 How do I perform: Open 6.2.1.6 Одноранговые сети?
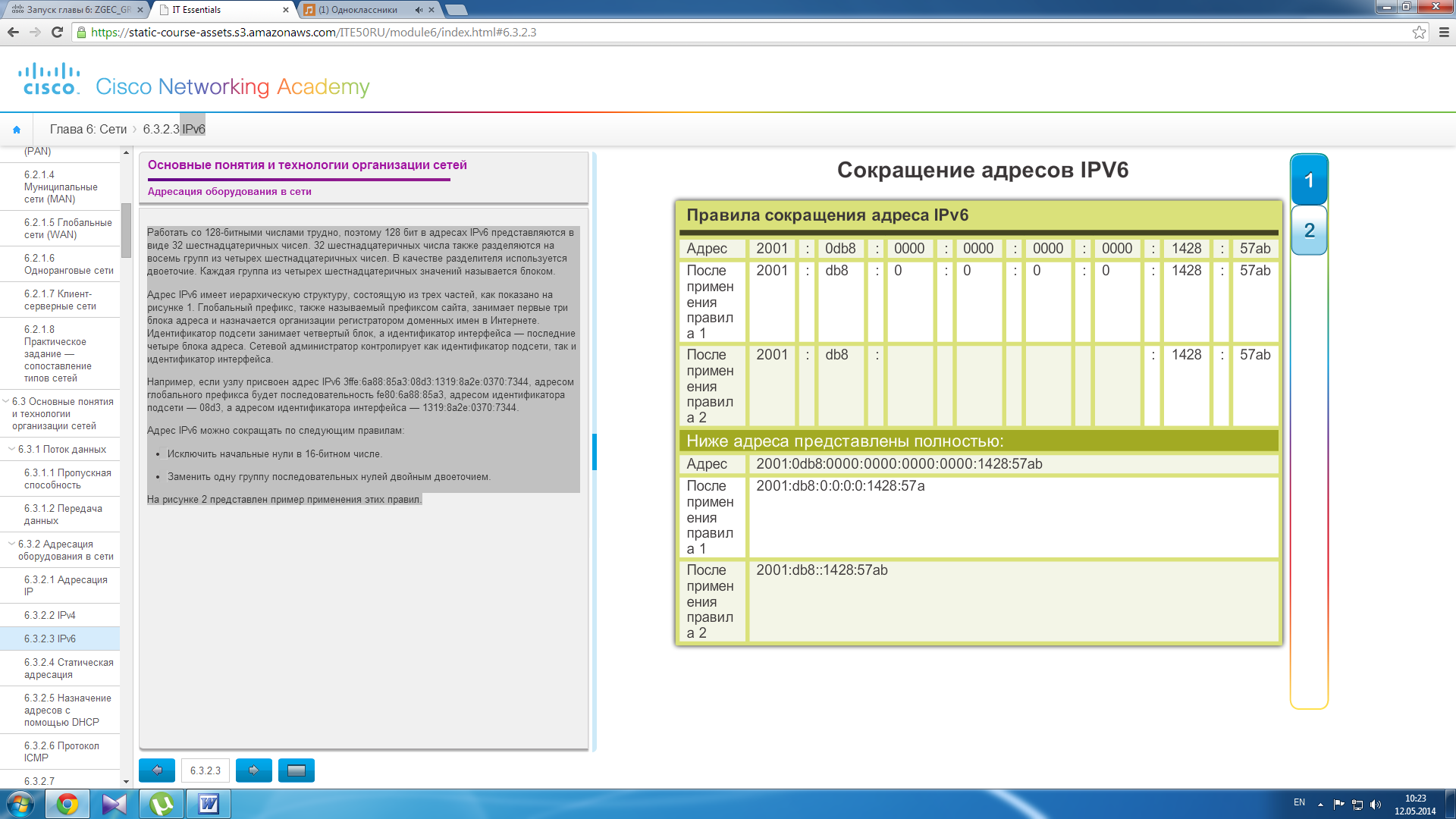coord(60,264)
